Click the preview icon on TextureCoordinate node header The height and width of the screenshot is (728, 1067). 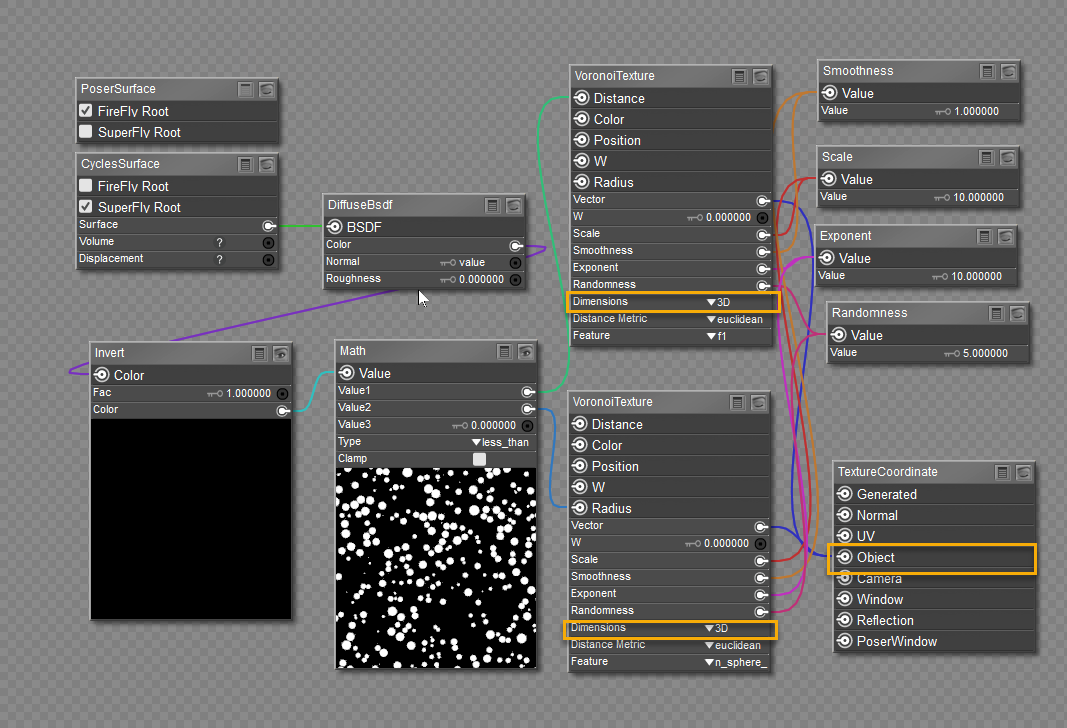[1024, 472]
